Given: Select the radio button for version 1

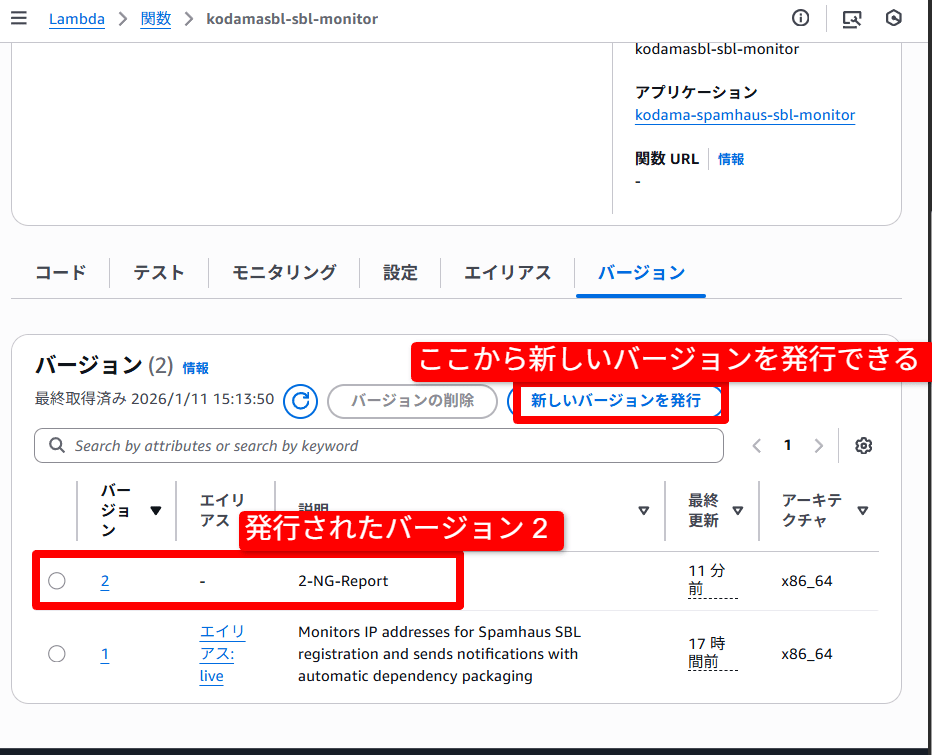Looking at the screenshot, I should [57, 654].
